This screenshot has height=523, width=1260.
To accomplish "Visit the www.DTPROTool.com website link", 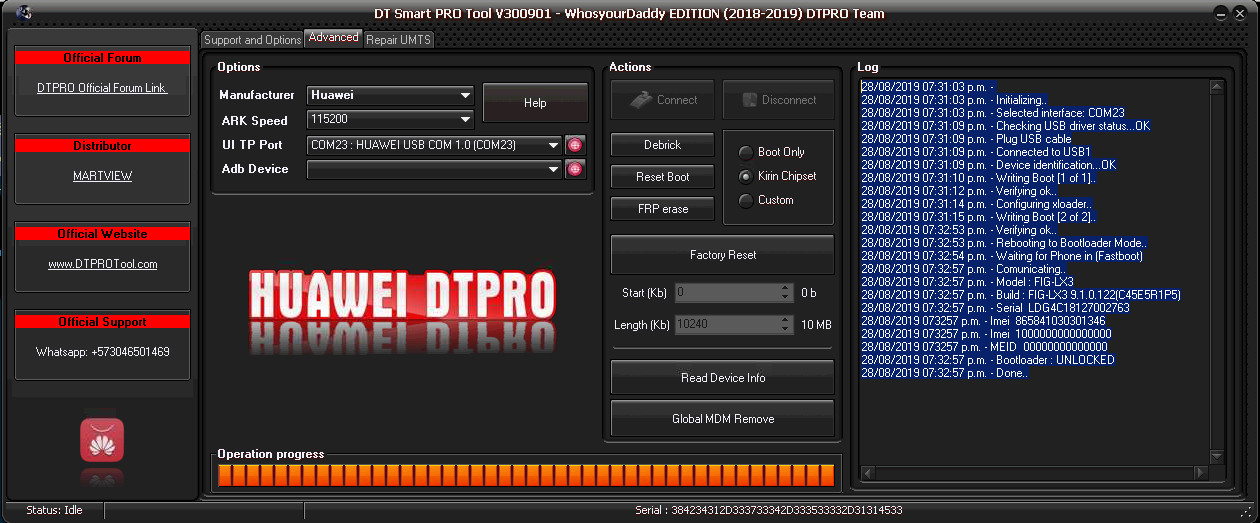I will (102, 264).
